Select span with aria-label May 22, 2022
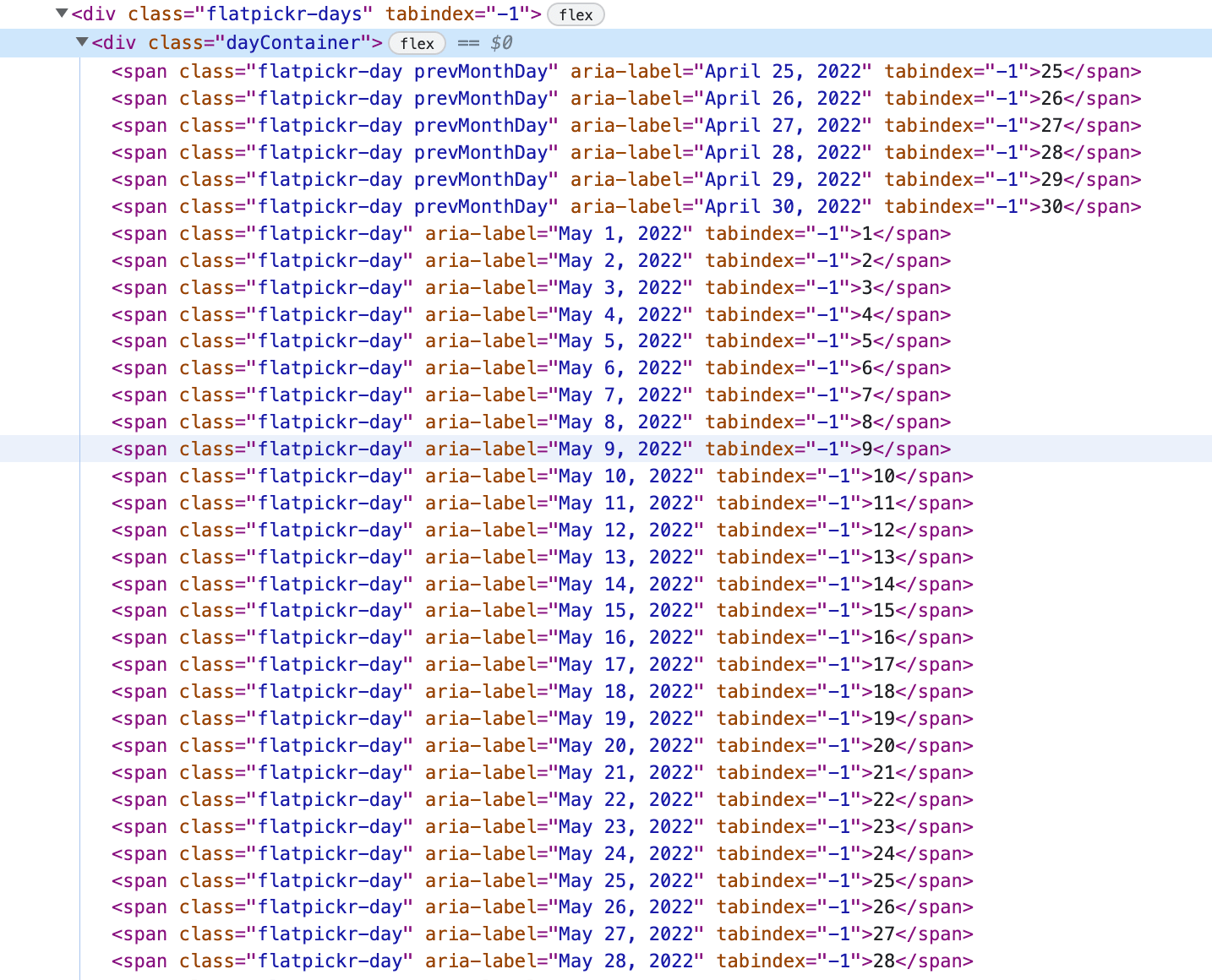Screen dimensions: 1212x980 (542, 800)
